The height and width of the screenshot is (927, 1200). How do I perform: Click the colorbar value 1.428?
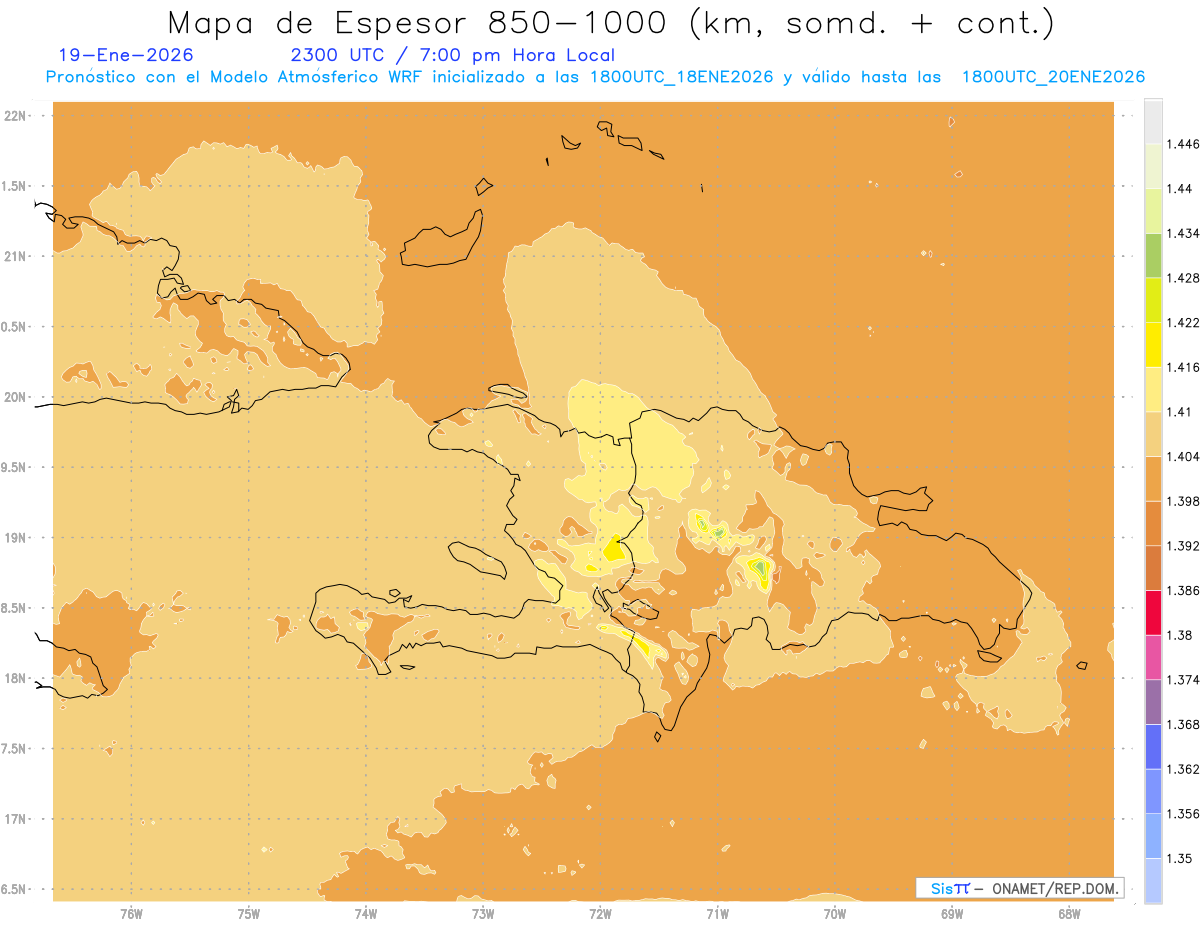click(1185, 278)
